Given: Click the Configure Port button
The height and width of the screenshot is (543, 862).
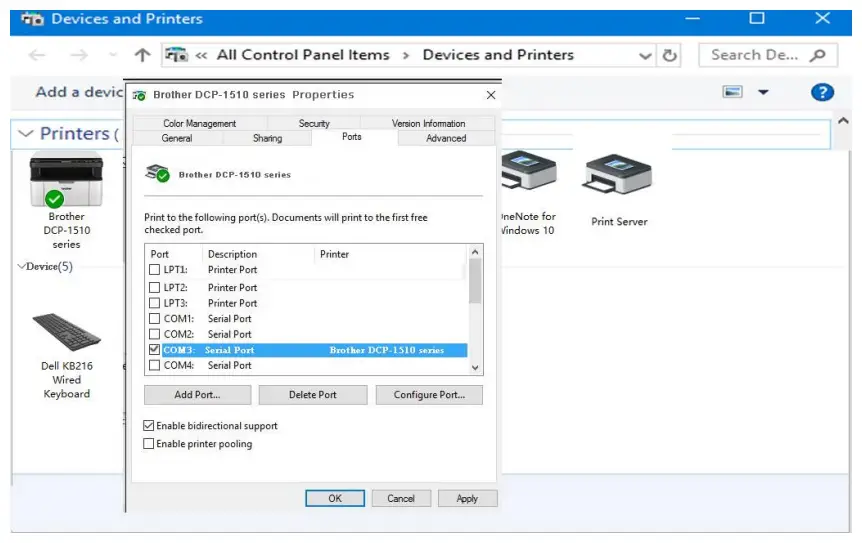Looking at the screenshot, I should pyautogui.click(x=429, y=395).
